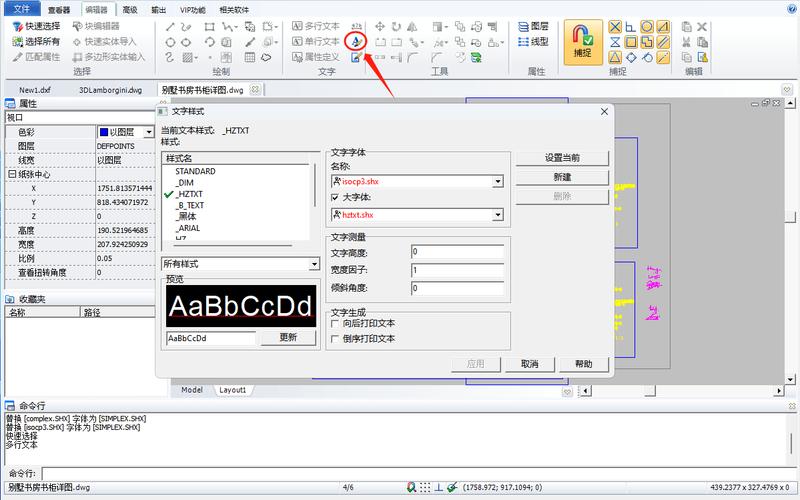Open the 线型 linetype manager
This screenshot has height=500, width=800.
[x=533, y=41]
